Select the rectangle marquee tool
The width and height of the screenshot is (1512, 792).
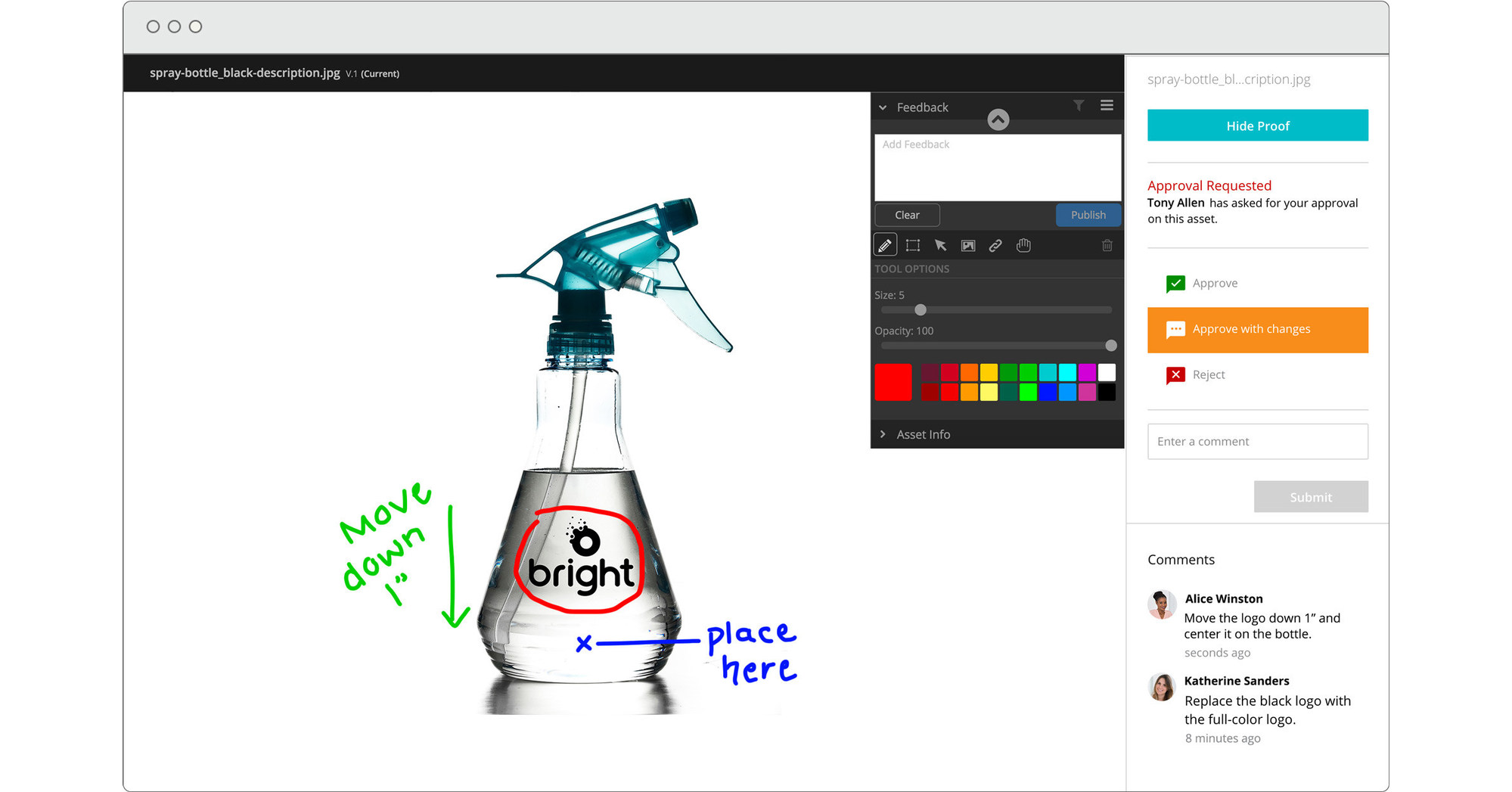913,245
